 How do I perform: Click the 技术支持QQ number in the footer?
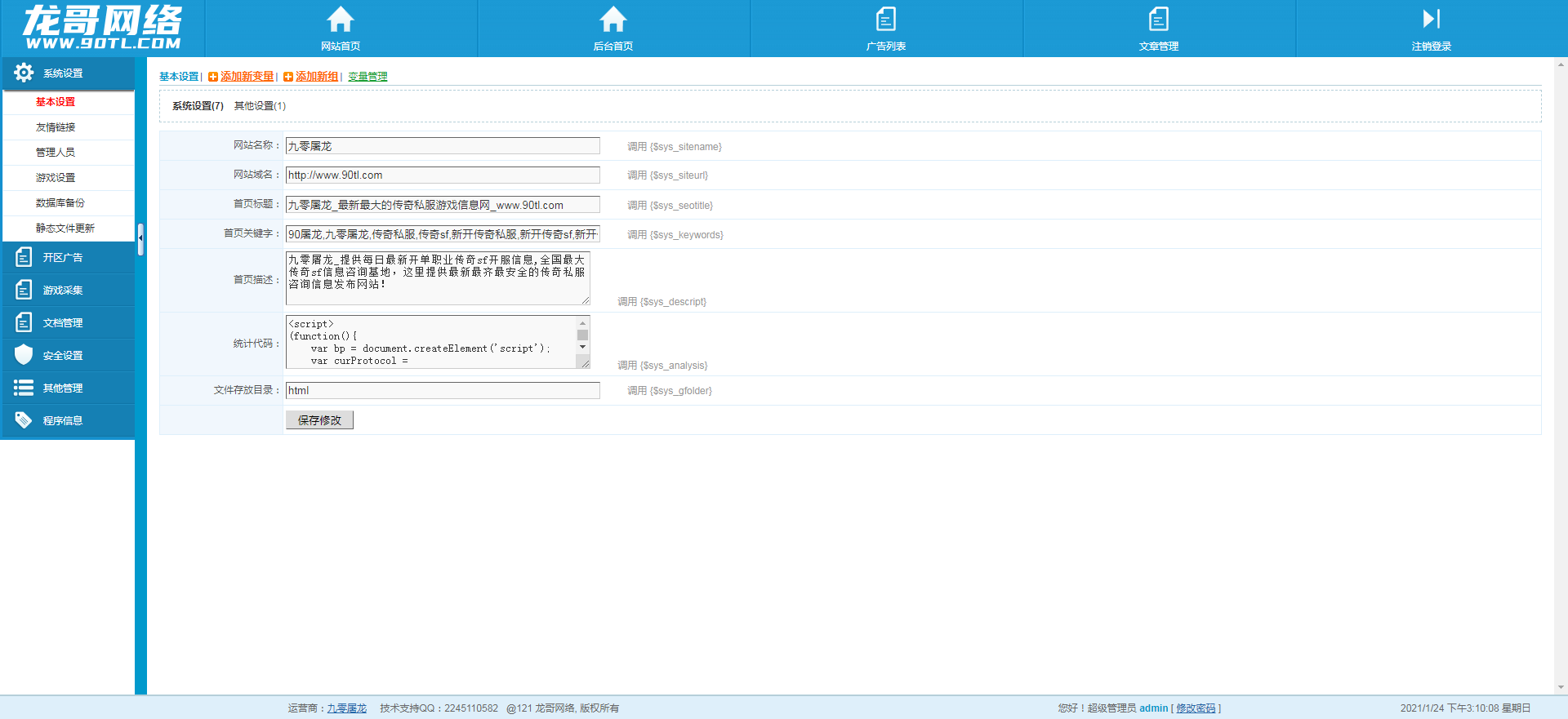(x=471, y=708)
